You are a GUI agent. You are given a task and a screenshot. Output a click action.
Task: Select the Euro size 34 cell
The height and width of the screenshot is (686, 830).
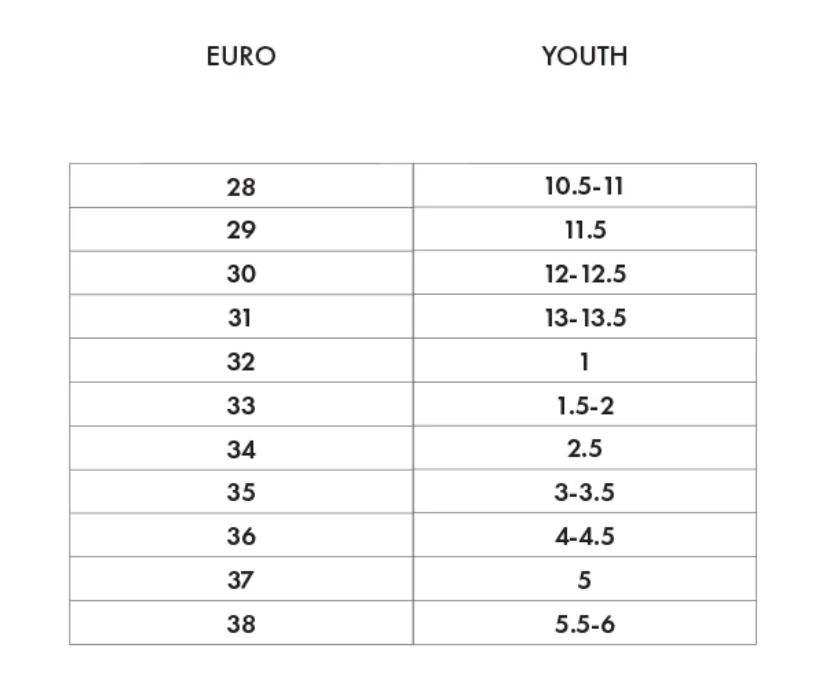(241, 449)
